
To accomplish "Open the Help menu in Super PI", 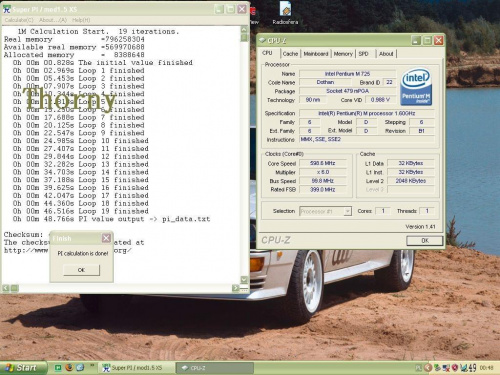I will click(81, 20).
